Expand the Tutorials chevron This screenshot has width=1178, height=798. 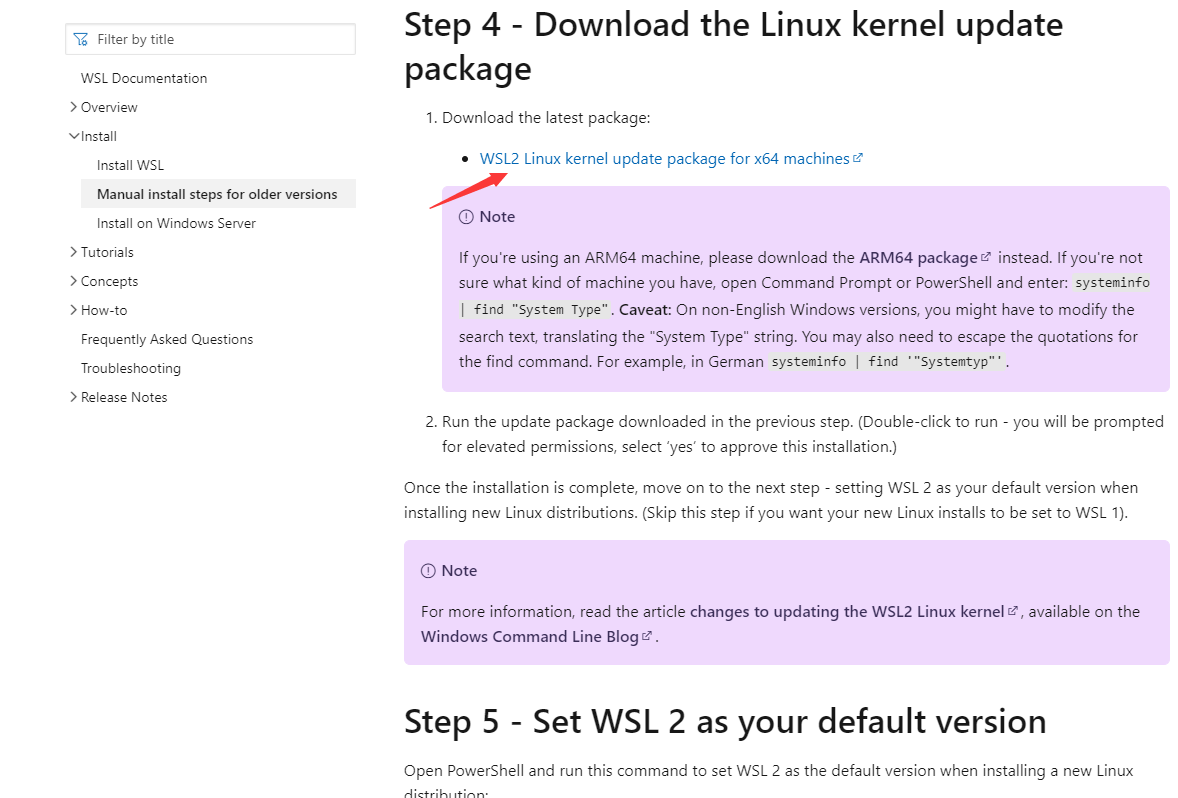(x=74, y=252)
